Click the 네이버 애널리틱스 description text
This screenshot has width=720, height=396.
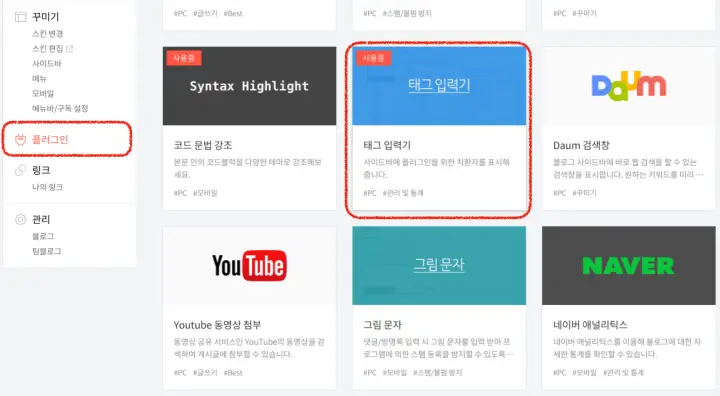coord(627,348)
